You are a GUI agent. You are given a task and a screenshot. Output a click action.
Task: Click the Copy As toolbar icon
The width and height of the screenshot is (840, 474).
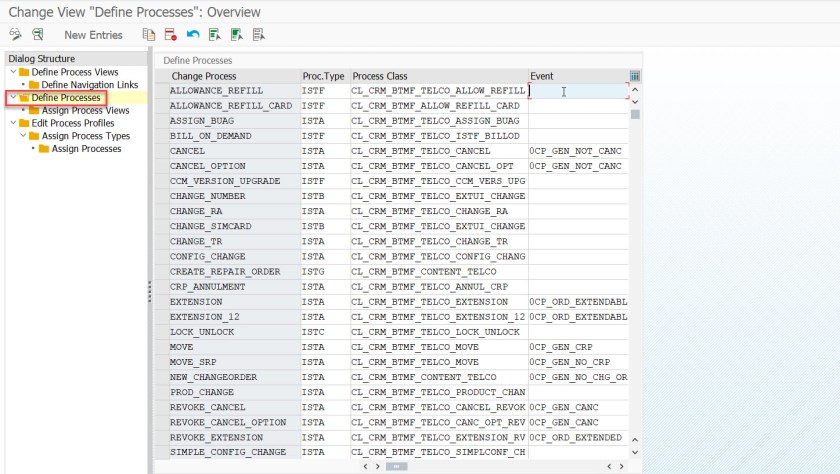(x=149, y=35)
